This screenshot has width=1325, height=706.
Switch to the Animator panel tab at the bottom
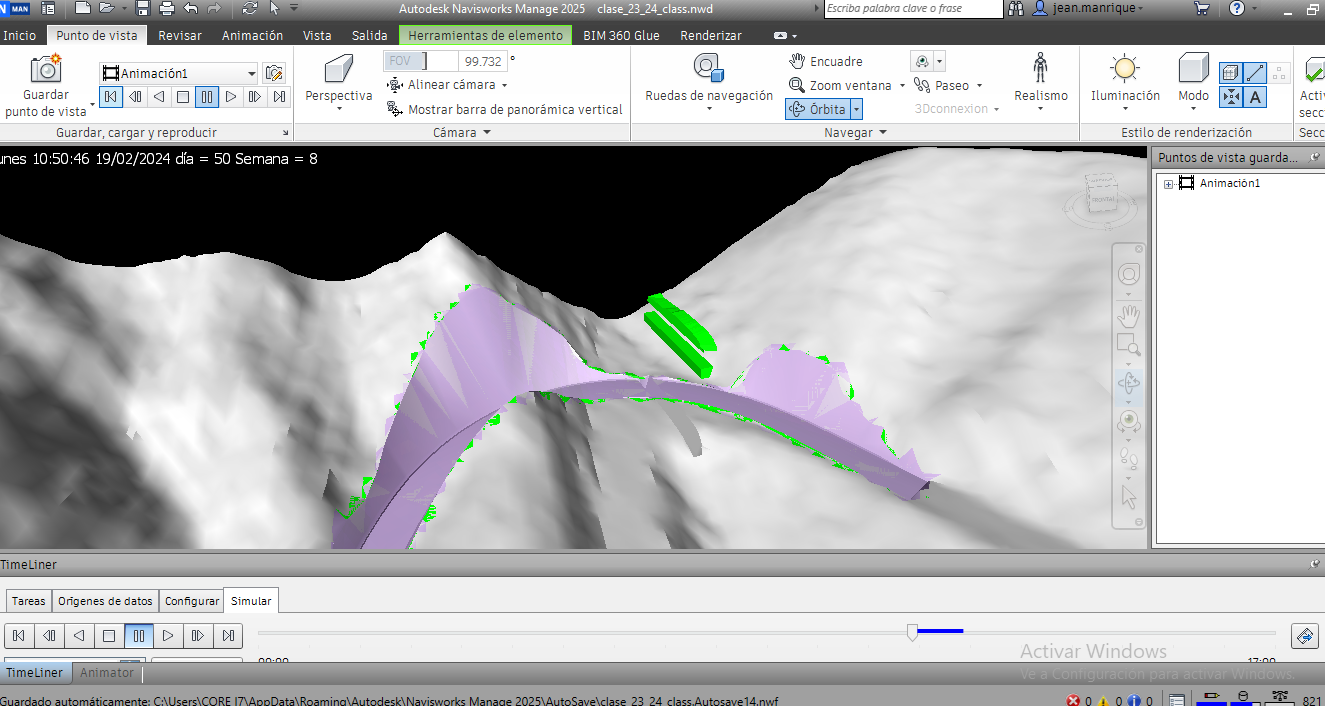point(107,673)
